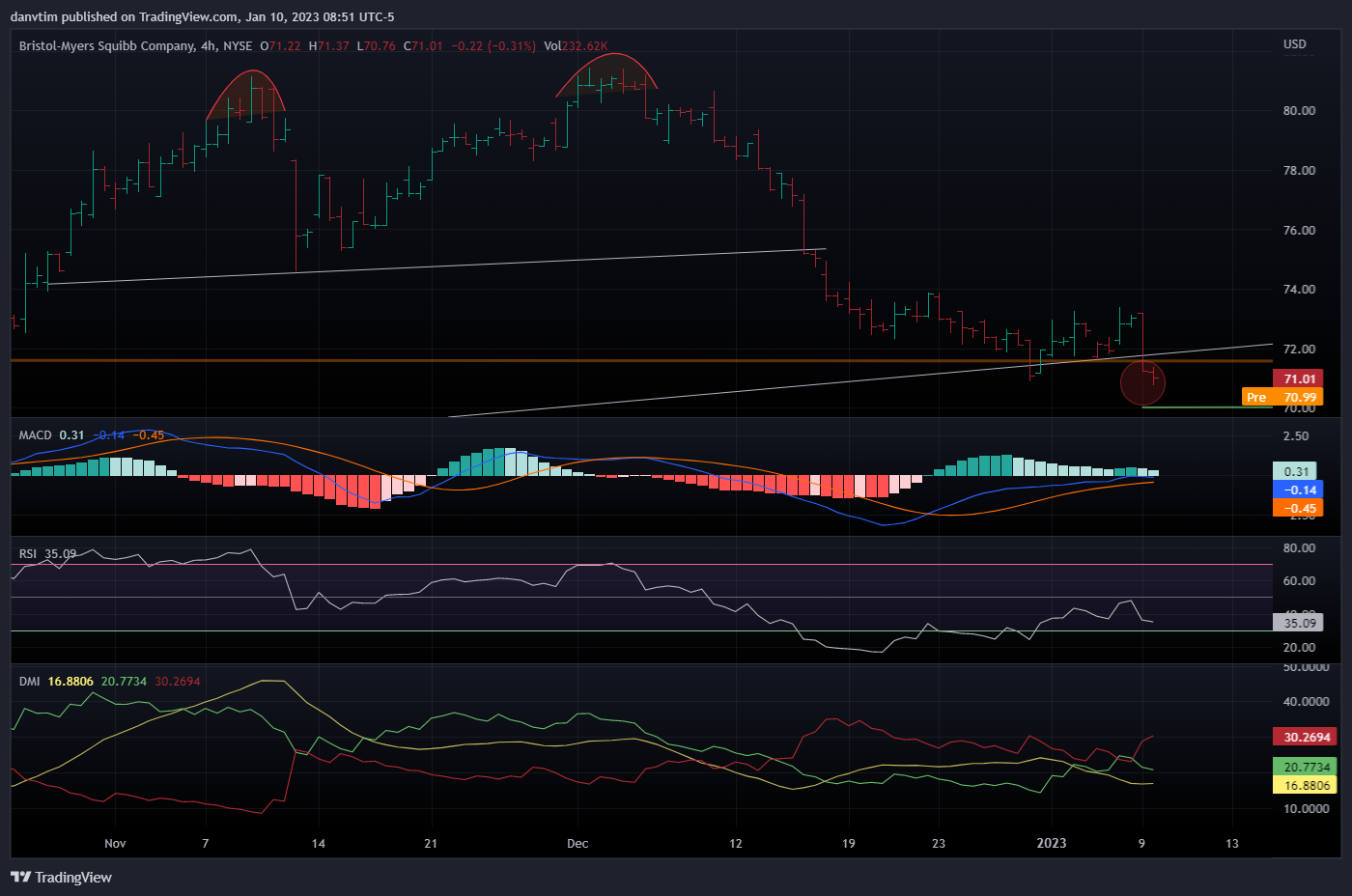The image size is (1352, 896).
Task: Click the Bristol-Myers Squibb Company symbol title
Action: click(x=107, y=45)
